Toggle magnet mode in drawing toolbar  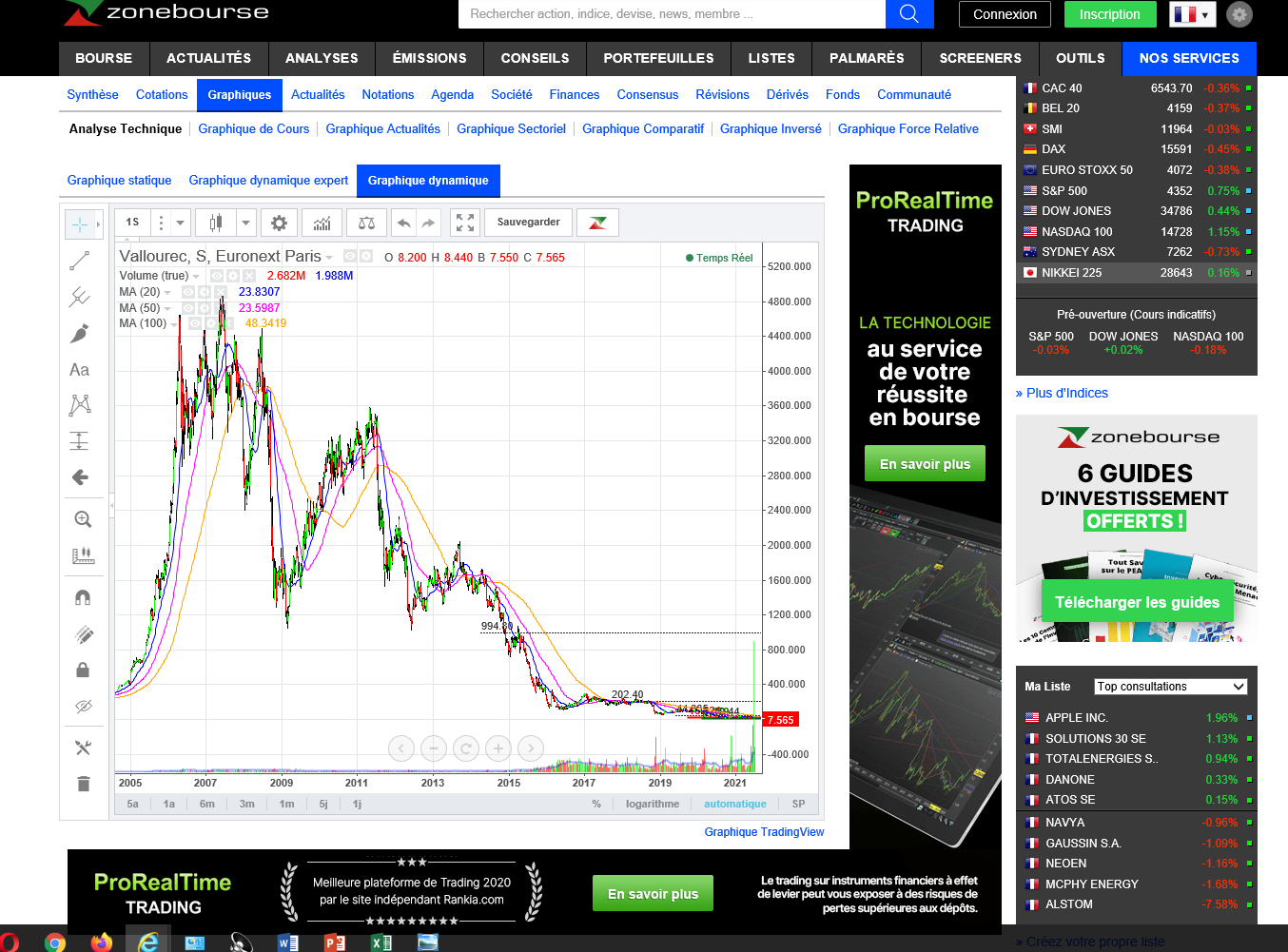83,597
